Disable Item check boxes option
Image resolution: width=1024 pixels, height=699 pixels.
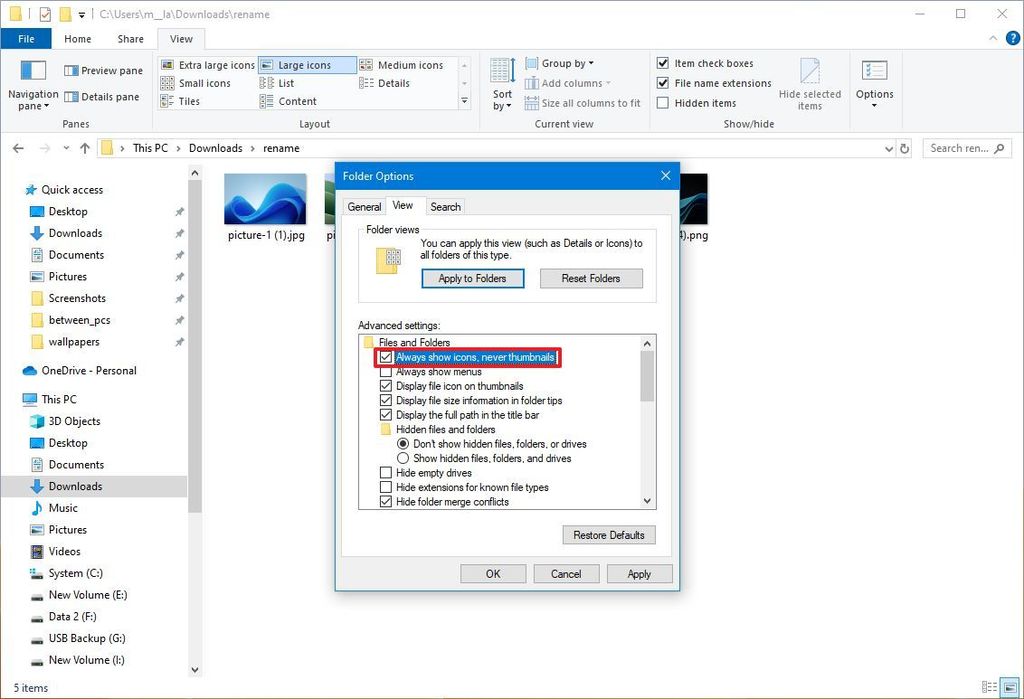click(x=663, y=62)
